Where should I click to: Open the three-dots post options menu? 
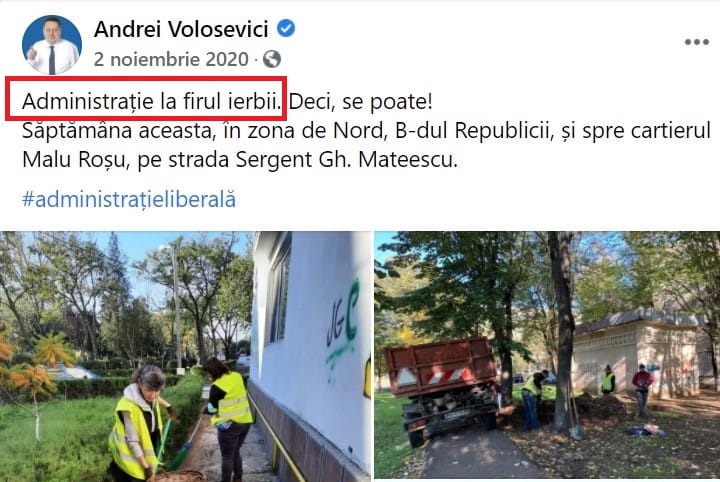(x=697, y=42)
